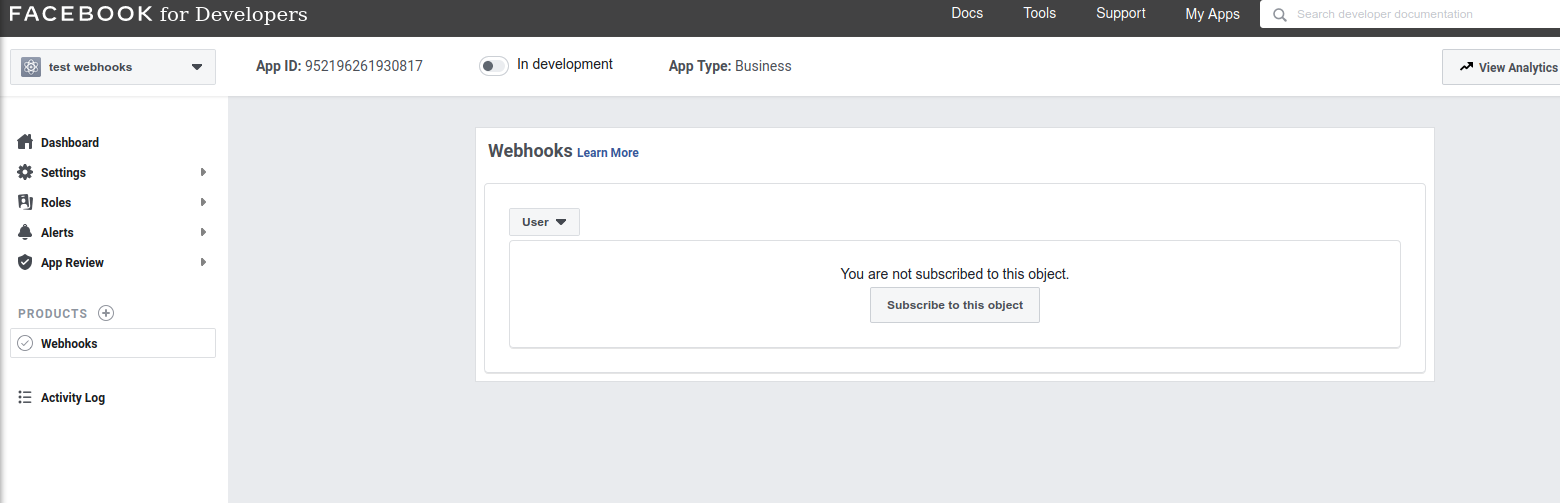Click the Activity Log list icon
1560x503 pixels.
[26, 397]
